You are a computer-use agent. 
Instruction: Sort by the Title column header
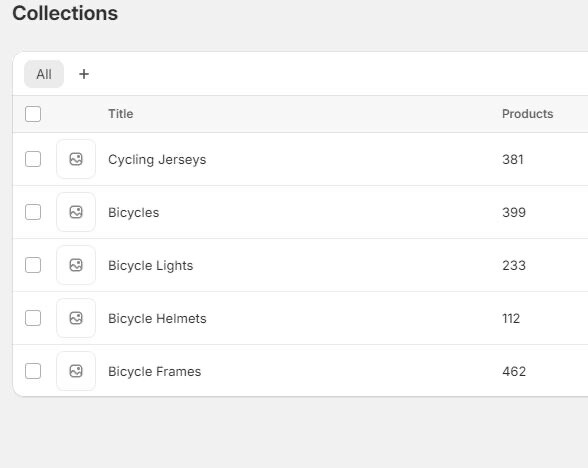point(121,114)
